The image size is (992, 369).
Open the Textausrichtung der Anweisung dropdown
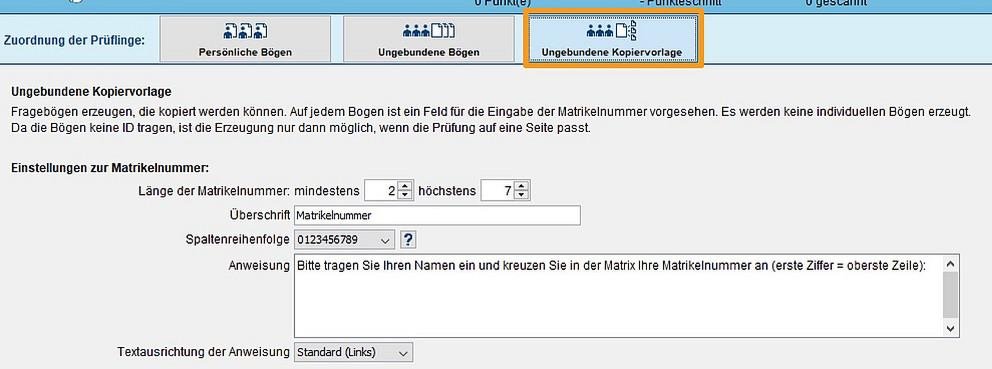pyautogui.click(x=353, y=352)
